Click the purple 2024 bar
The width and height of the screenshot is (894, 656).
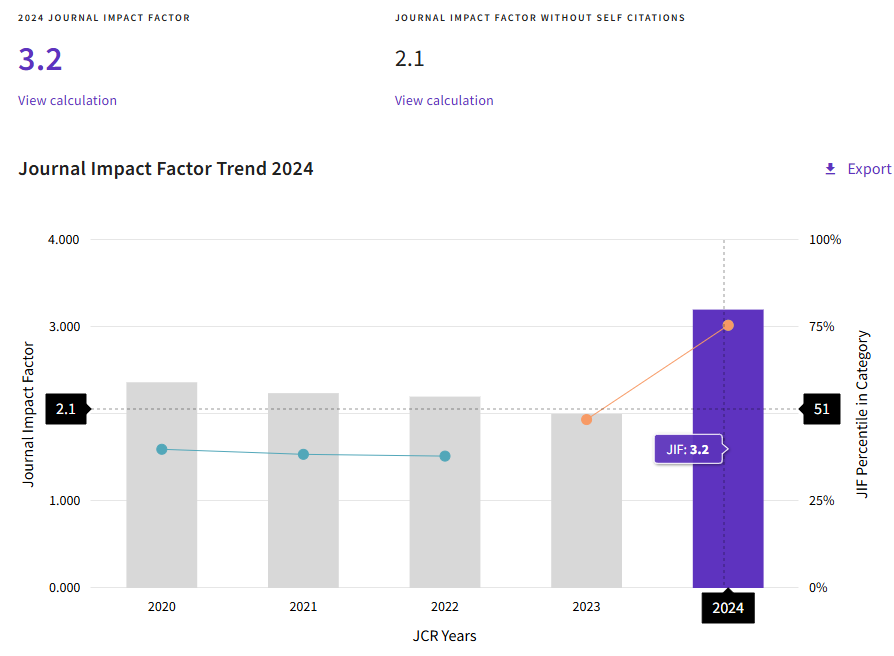pos(745,520)
